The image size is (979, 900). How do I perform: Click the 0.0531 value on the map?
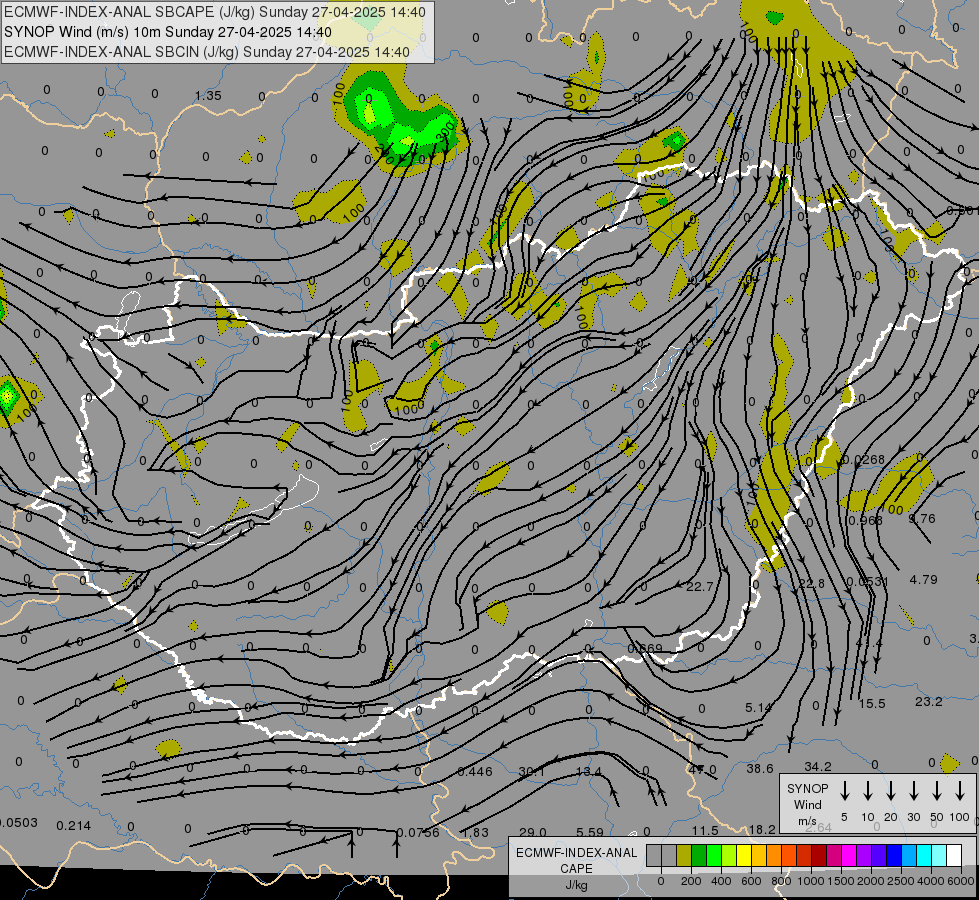click(867, 581)
